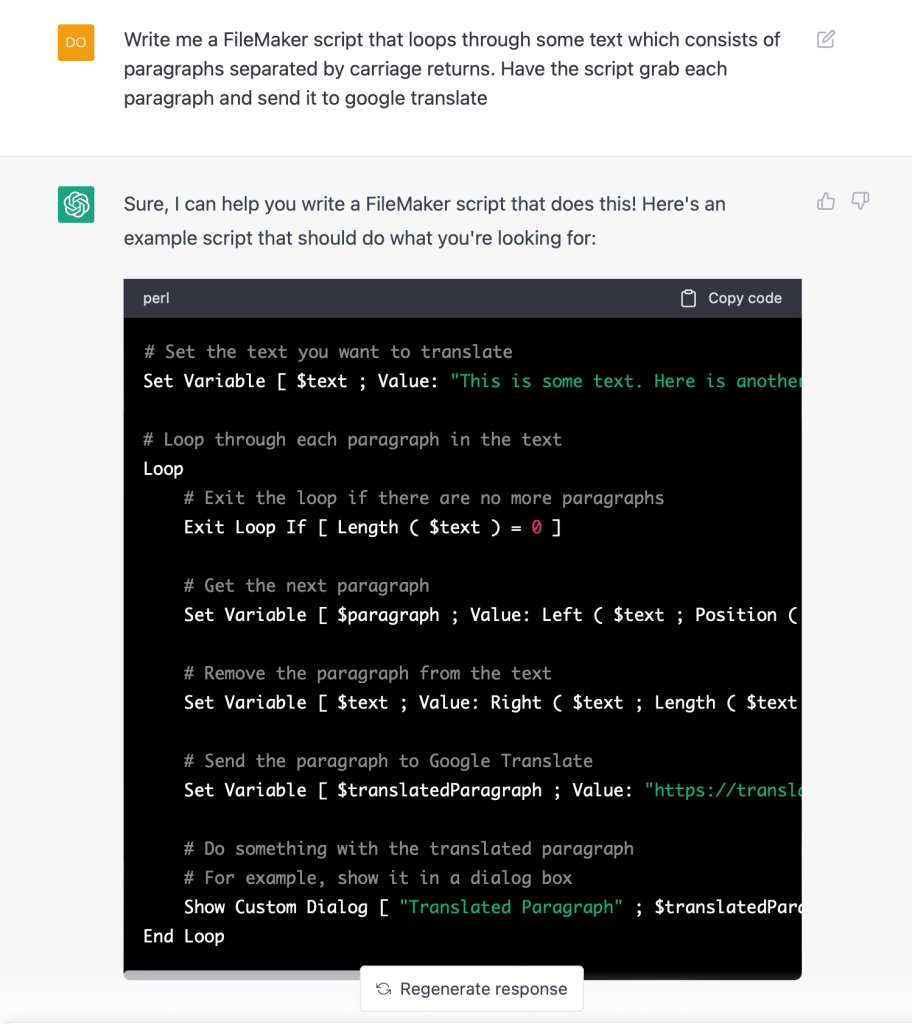Click the code block horizontal scrollbar
This screenshot has width=912, height=1024.
pyautogui.click(x=240, y=974)
